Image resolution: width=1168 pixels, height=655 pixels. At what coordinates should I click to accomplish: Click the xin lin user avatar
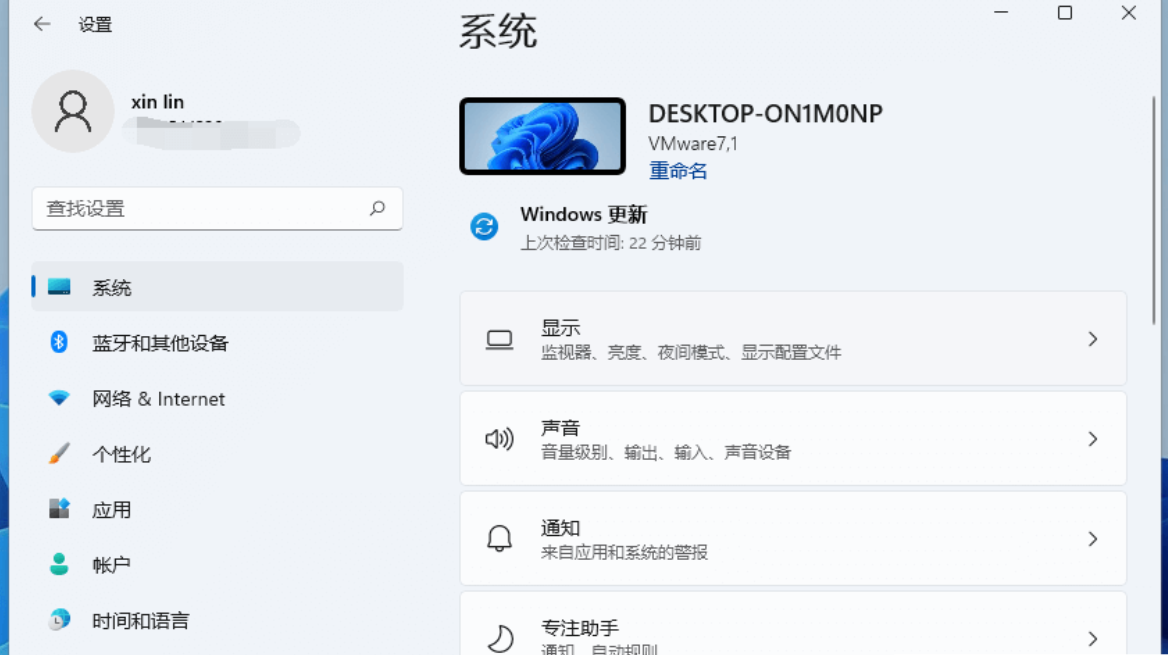click(x=73, y=112)
